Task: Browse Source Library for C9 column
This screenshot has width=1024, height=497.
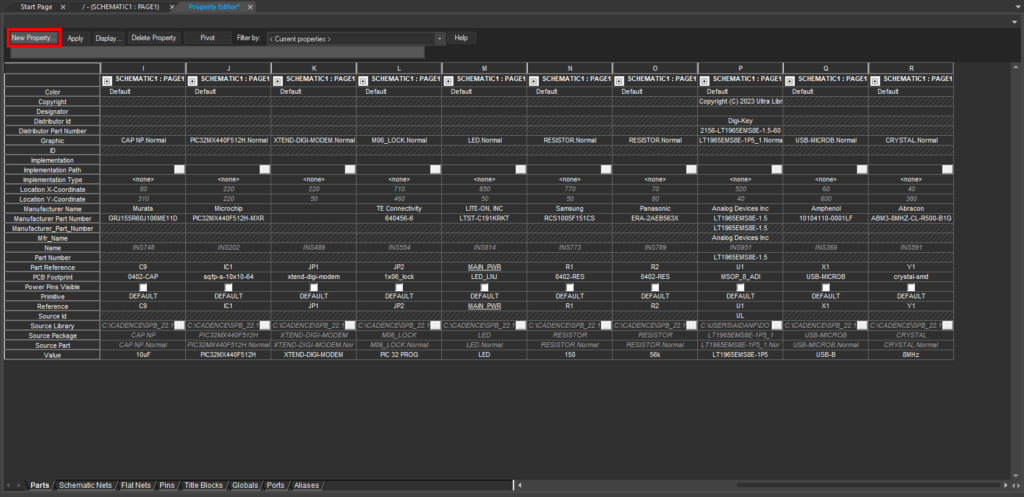Action: pos(180,325)
